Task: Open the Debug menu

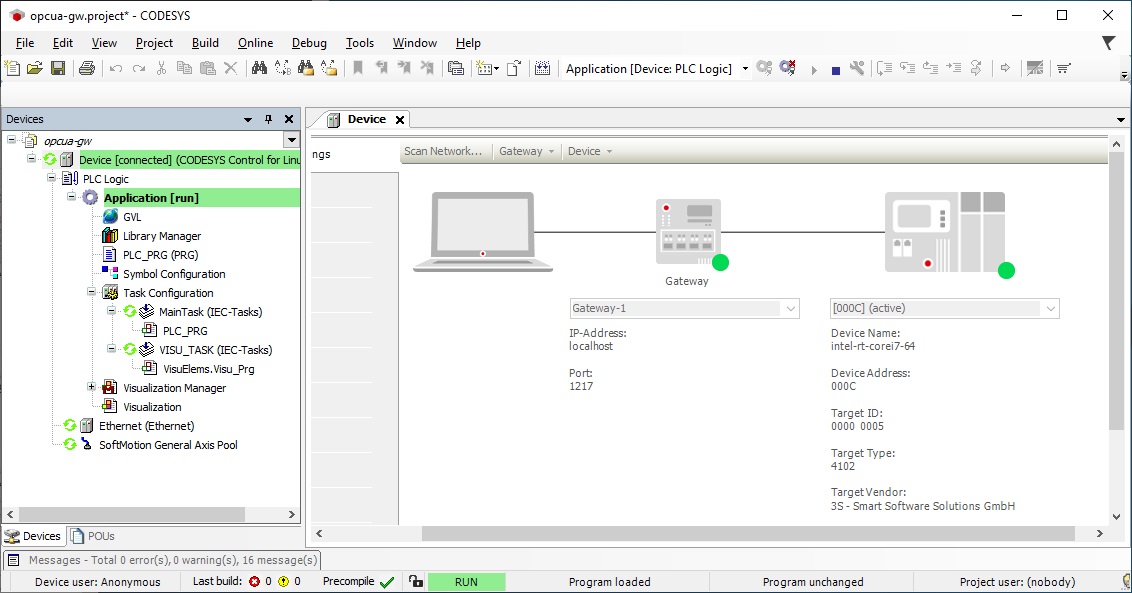Action: pyautogui.click(x=309, y=43)
